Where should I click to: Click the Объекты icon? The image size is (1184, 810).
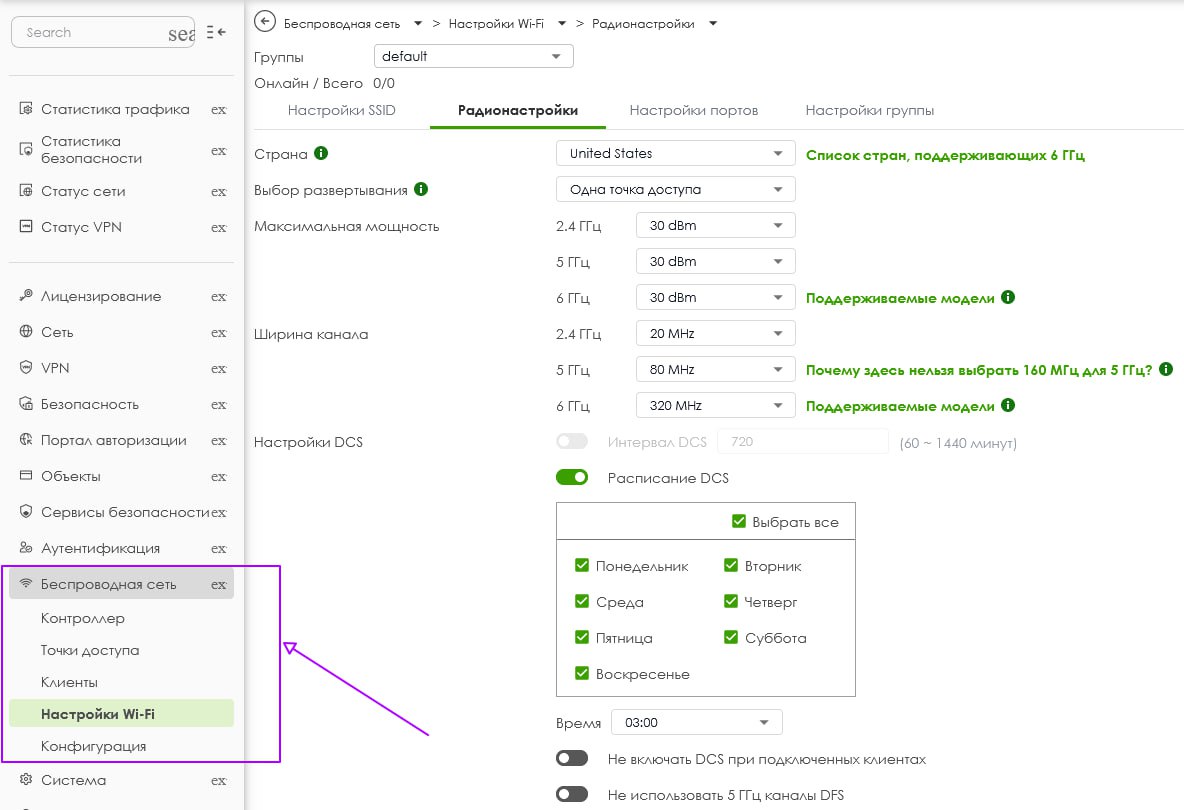coord(26,476)
